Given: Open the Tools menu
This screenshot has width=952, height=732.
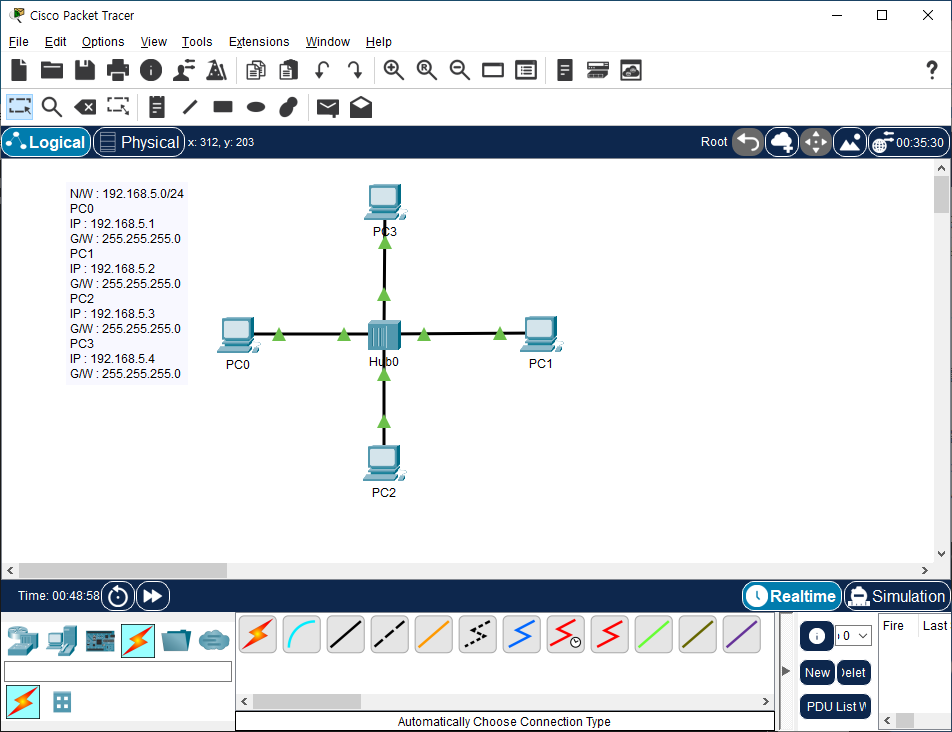Looking at the screenshot, I should [197, 41].
